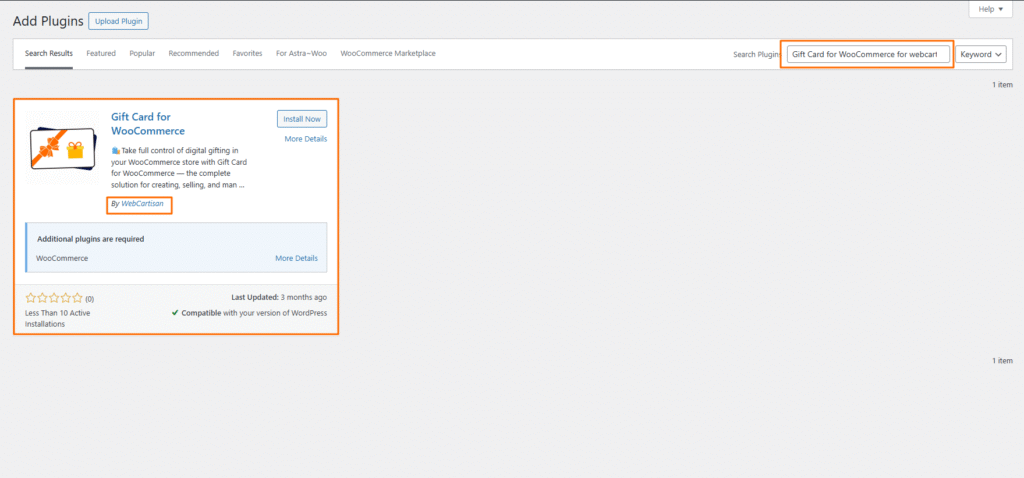This screenshot has height=478, width=1024.
Task: Click the green compatibility checkmark icon
Action: coord(175,313)
